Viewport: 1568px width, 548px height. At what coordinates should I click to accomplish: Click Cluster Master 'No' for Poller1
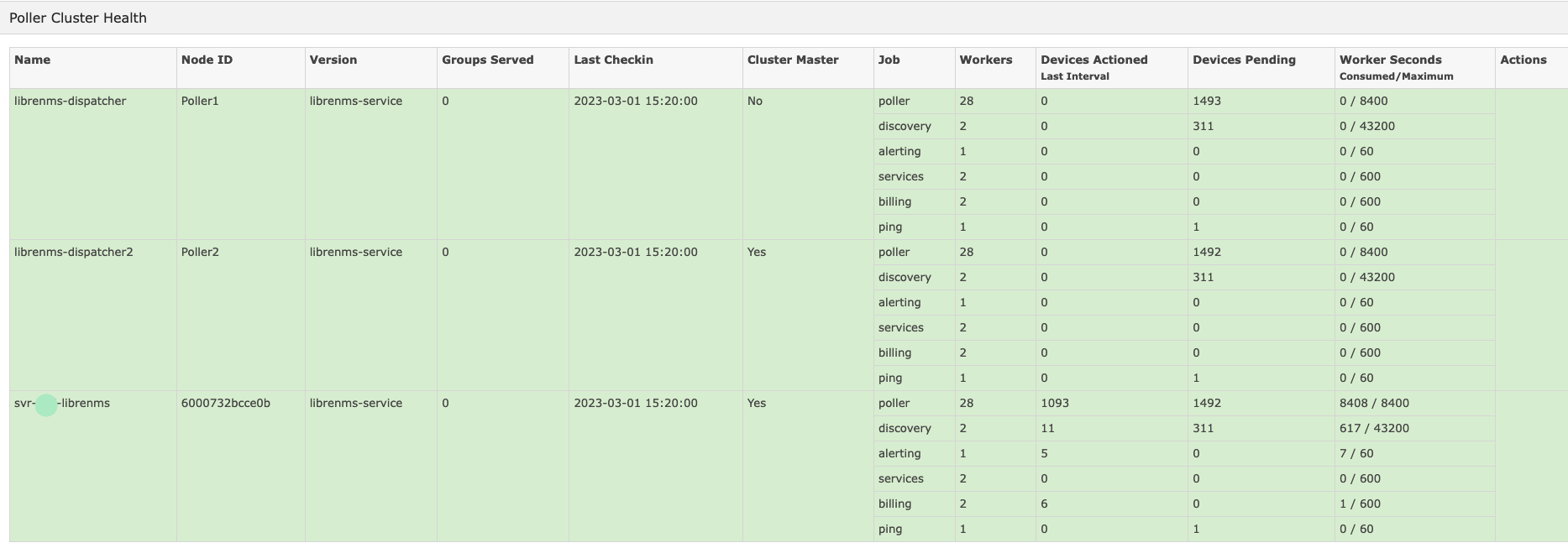(x=755, y=101)
